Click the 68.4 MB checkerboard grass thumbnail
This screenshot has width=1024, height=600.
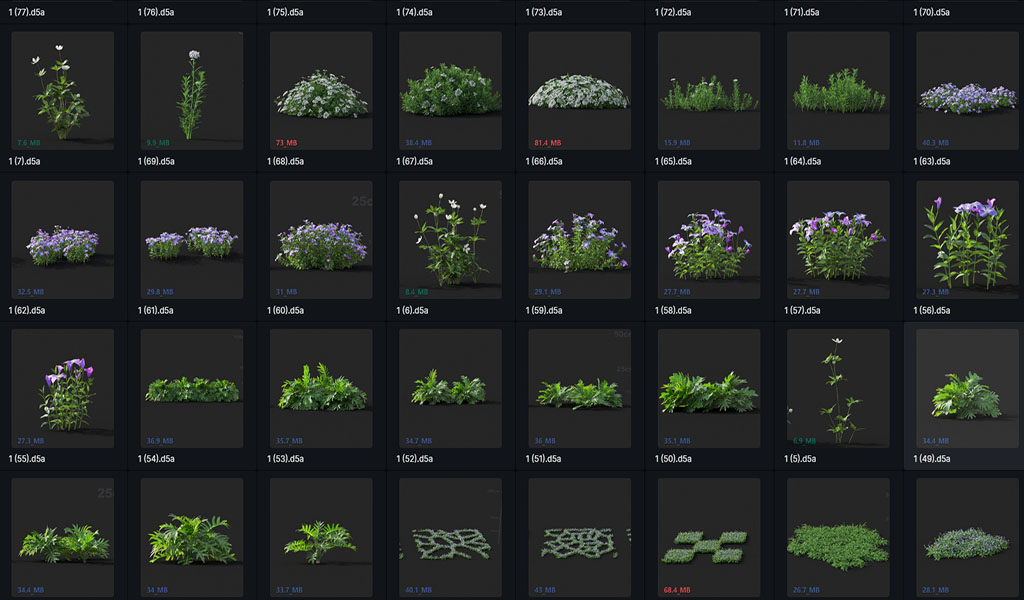tap(708, 537)
